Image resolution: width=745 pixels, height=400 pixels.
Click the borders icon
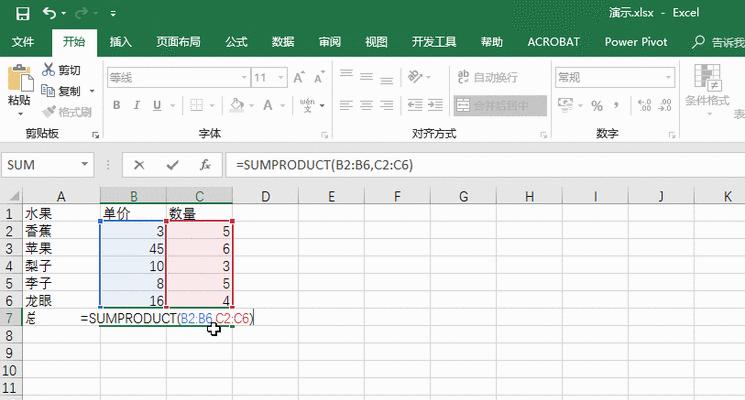point(196,105)
